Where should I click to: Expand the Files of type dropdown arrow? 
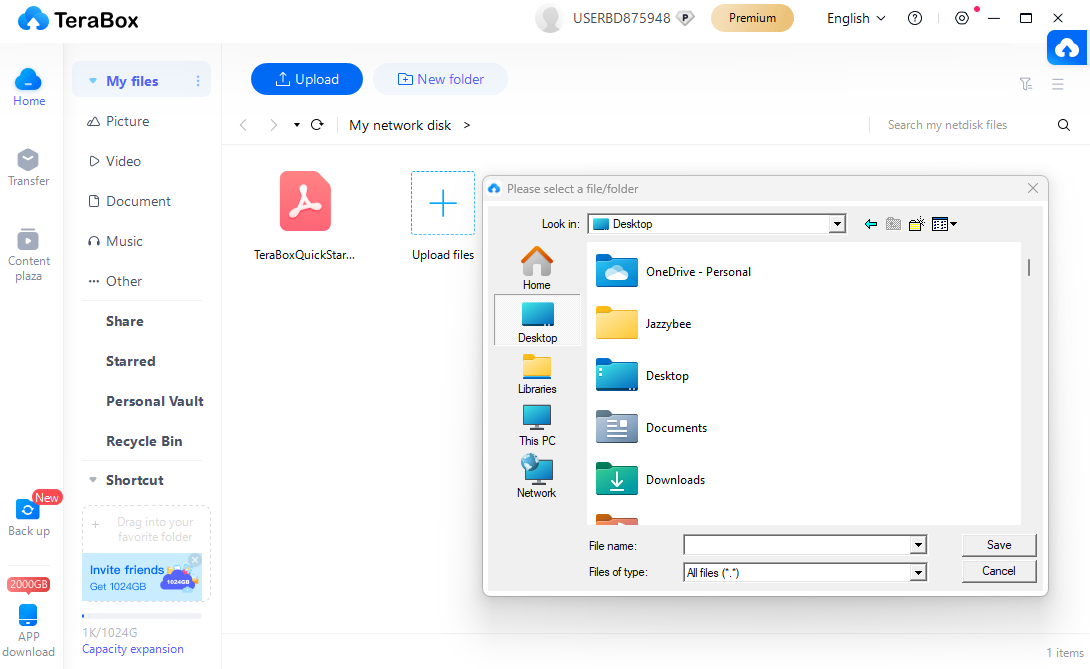pos(918,572)
